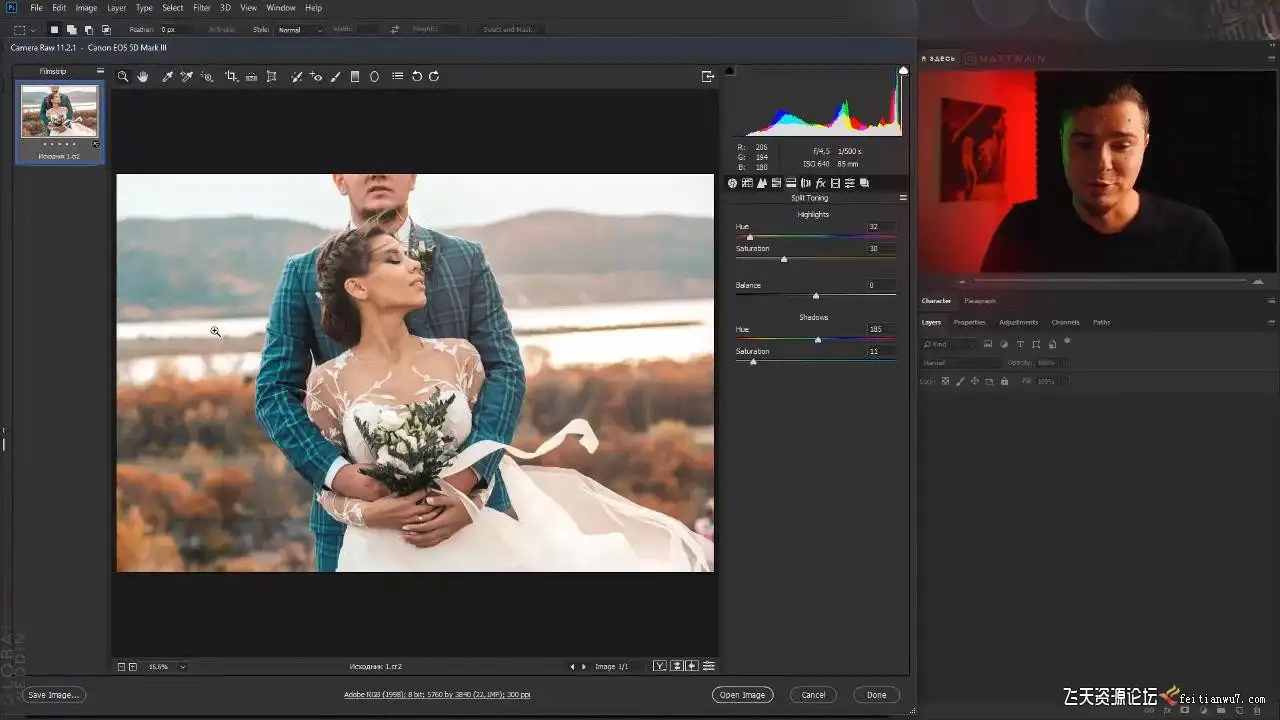
Task: Pick the White Balance eyedropper tool
Action: point(167,76)
